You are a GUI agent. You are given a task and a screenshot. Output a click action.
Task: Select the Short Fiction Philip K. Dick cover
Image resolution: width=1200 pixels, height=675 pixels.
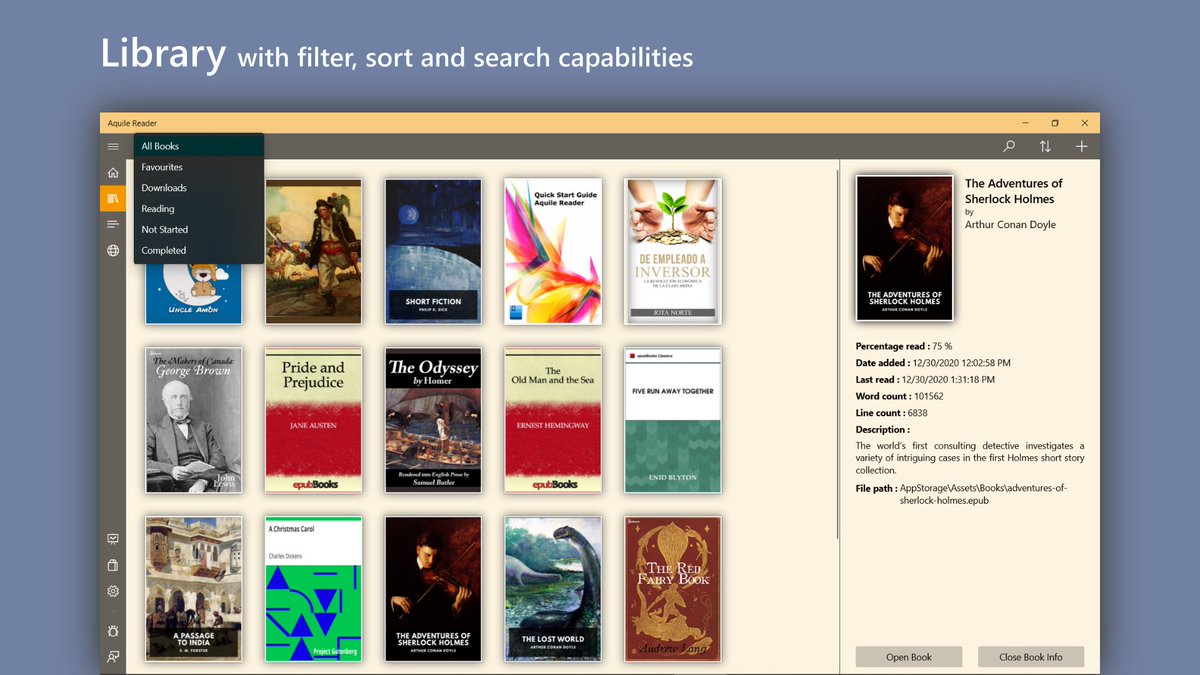pos(434,251)
